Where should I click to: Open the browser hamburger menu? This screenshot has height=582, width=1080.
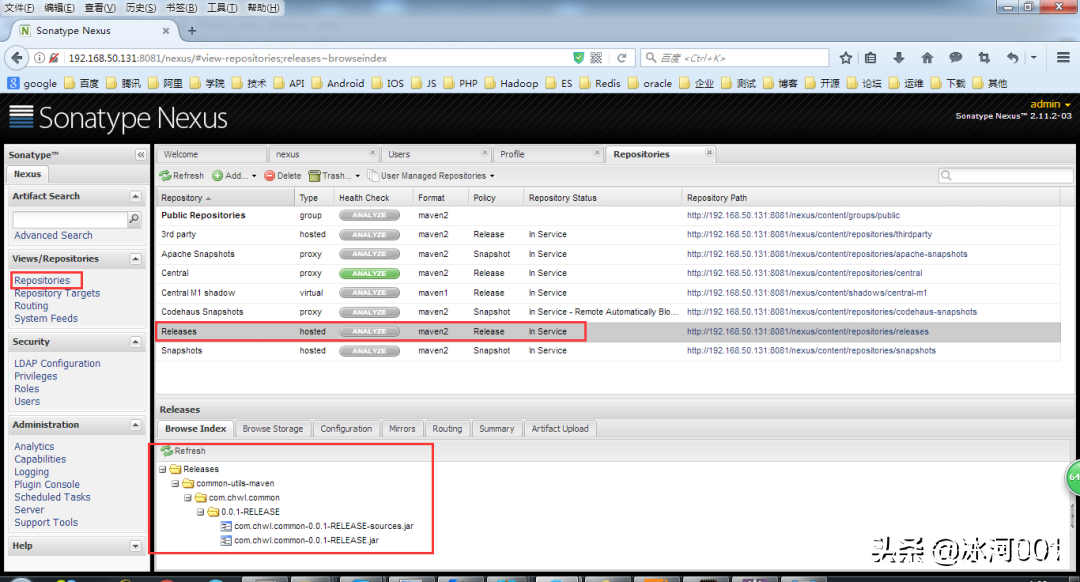[1063, 58]
